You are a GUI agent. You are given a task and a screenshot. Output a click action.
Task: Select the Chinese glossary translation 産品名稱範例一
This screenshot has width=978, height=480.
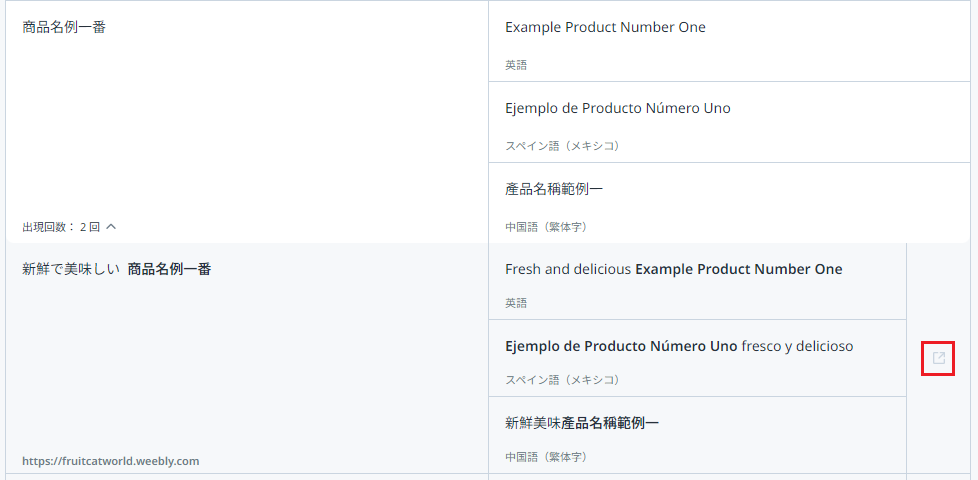click(554, 189)
